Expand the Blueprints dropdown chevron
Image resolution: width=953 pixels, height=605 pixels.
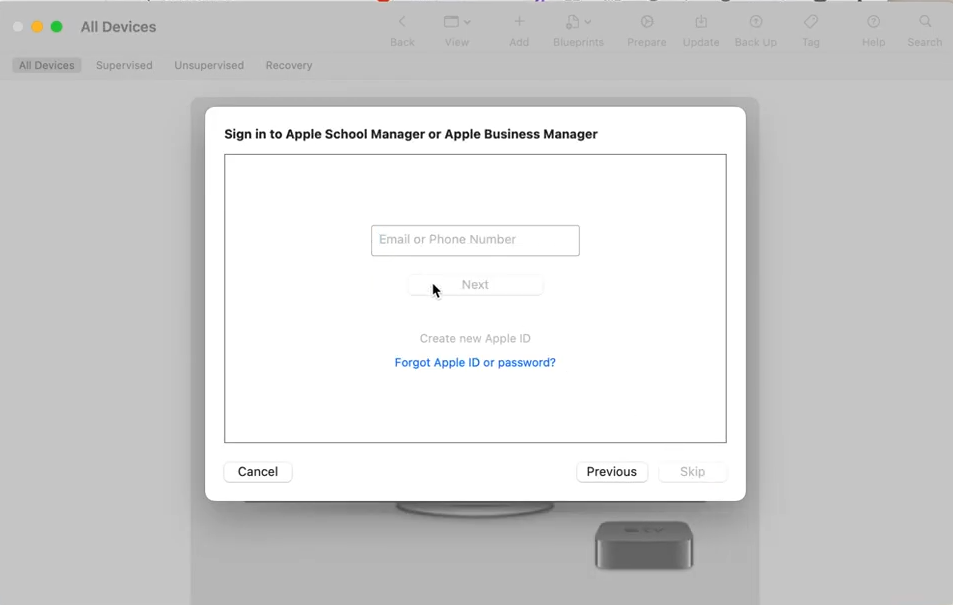(x=588, y=22)
